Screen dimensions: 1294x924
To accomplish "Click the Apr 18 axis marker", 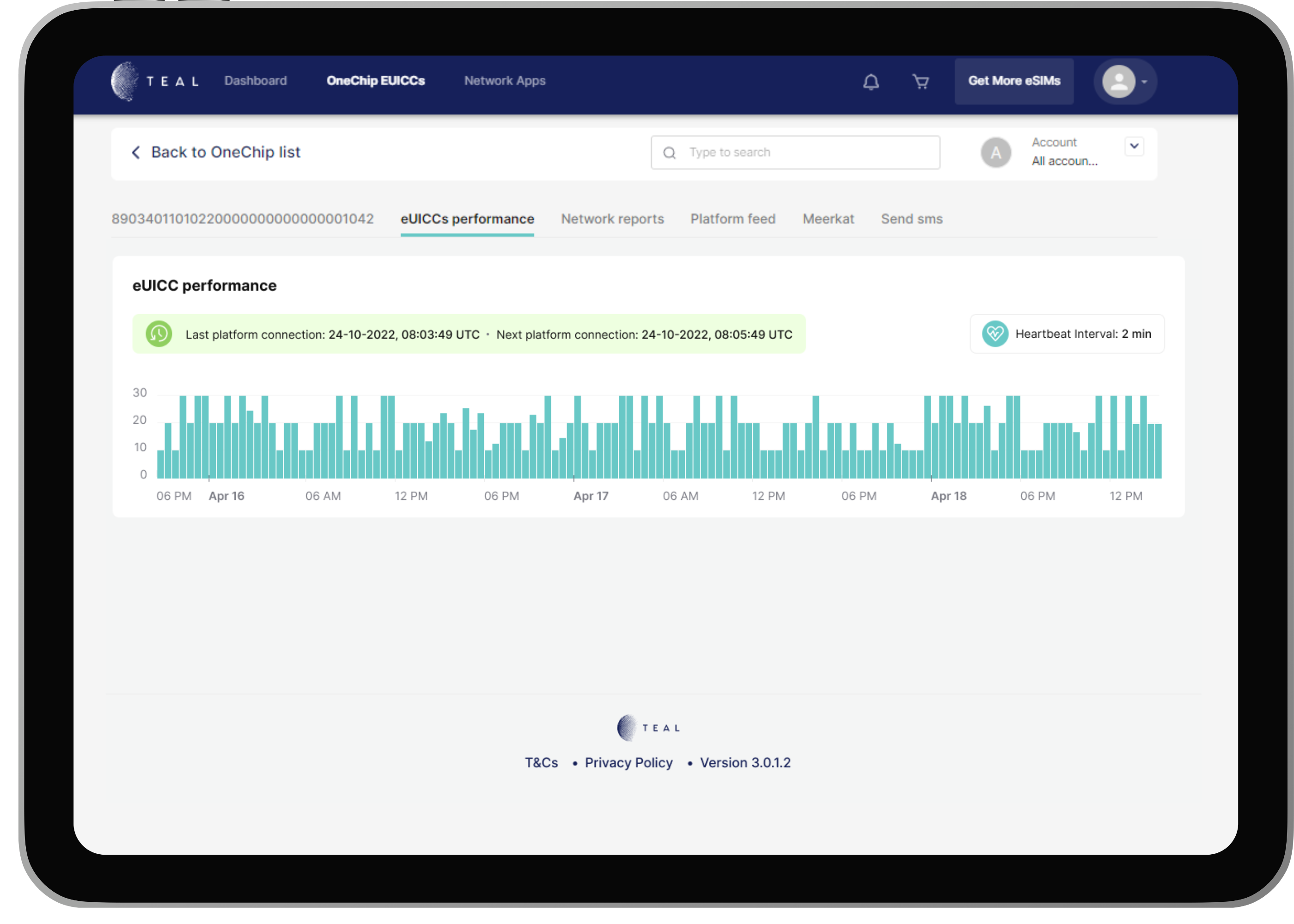I will (949, 496).
